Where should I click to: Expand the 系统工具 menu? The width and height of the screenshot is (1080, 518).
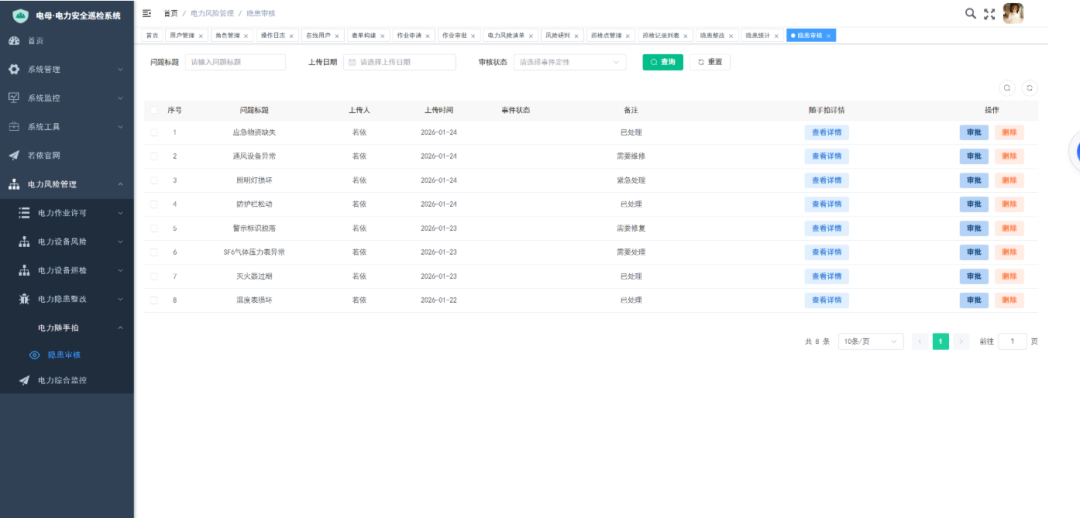pyautogui.click(x=120, y=127)
